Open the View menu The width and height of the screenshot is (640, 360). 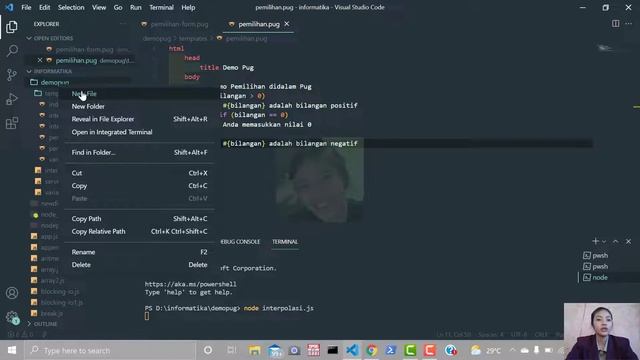click(x=99, y=7)
